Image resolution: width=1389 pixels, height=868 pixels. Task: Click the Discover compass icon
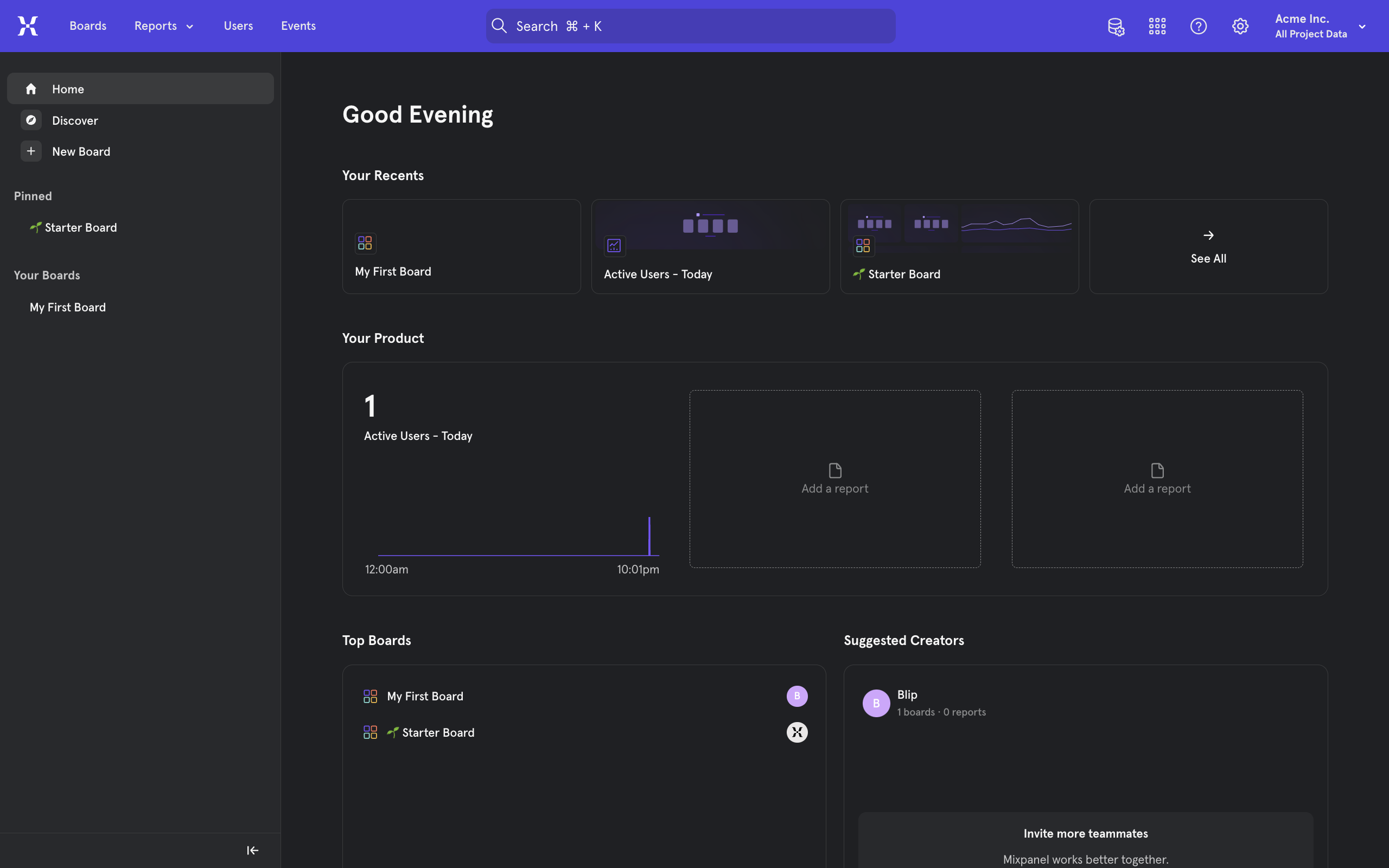pos(31,120)
